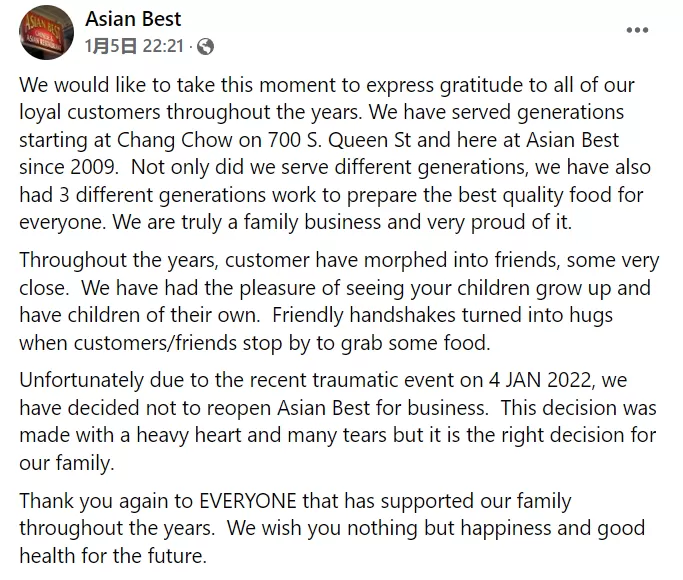Visit the Asian Best page name link
The height and width of the screenshot is (580, 683).
(133, 19)
